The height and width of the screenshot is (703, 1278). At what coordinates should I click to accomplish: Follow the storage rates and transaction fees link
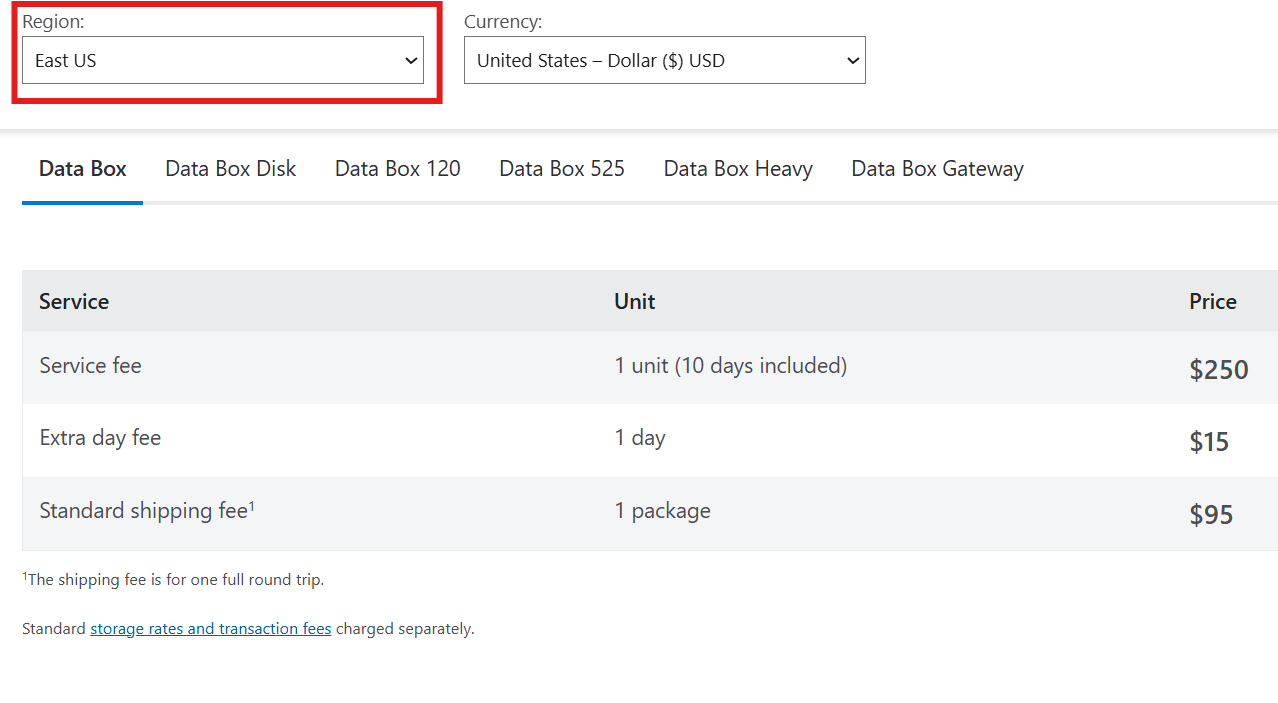[x=211, y=629]
